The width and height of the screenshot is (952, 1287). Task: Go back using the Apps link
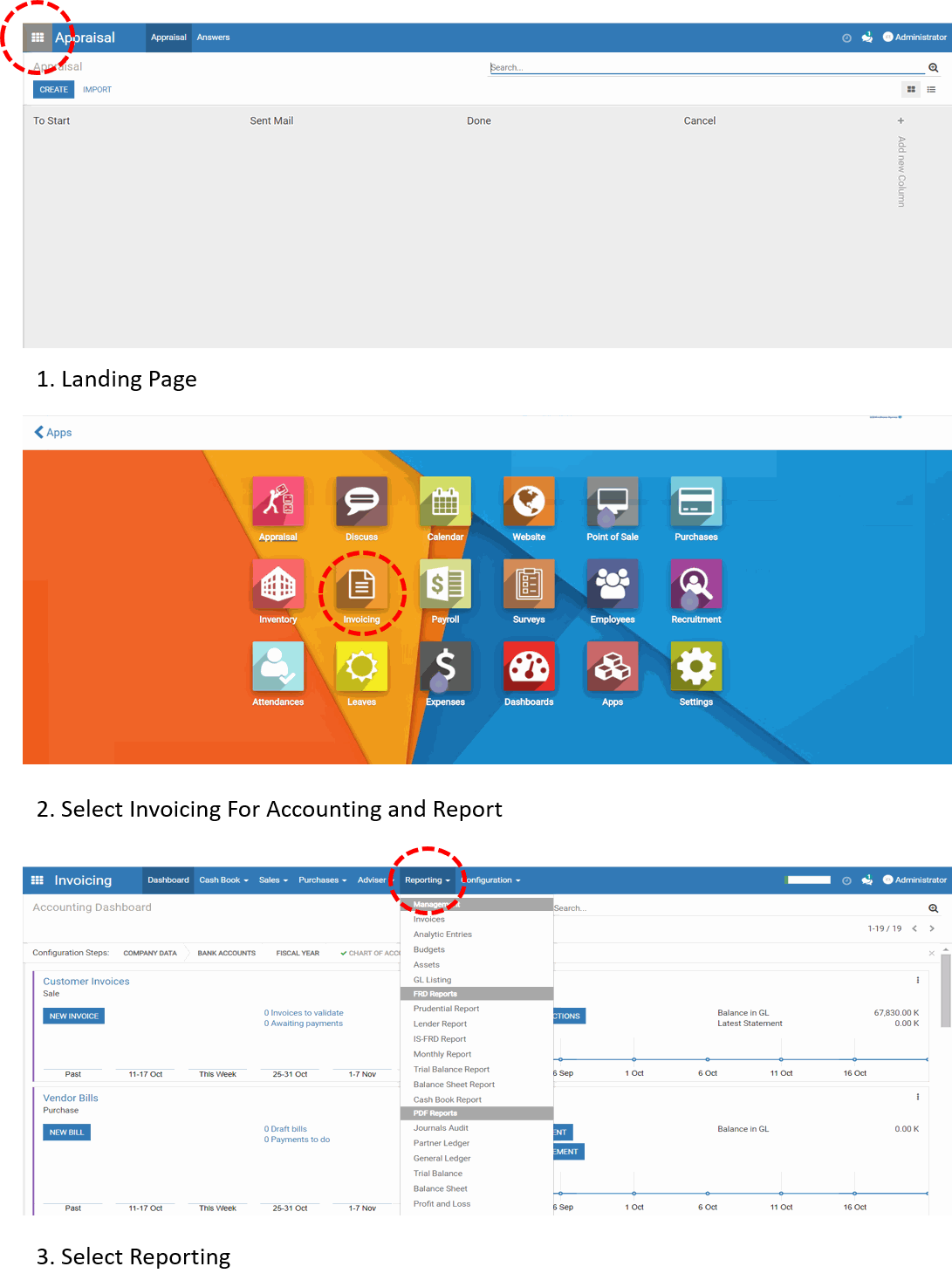pos(53,433)
